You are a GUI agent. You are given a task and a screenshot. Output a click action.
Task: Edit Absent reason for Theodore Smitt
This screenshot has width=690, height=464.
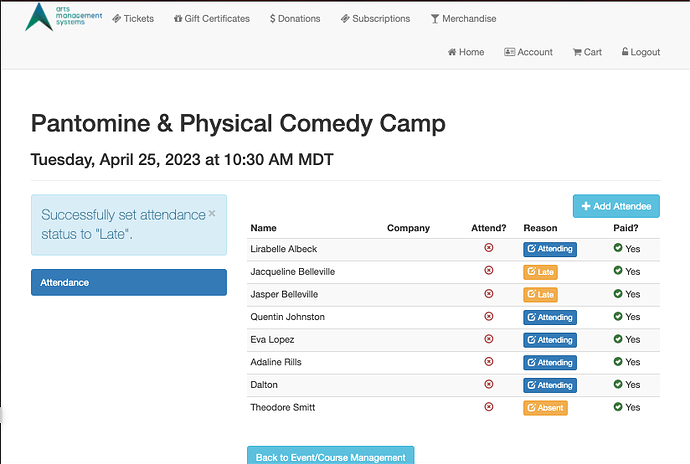pos(545,408)
